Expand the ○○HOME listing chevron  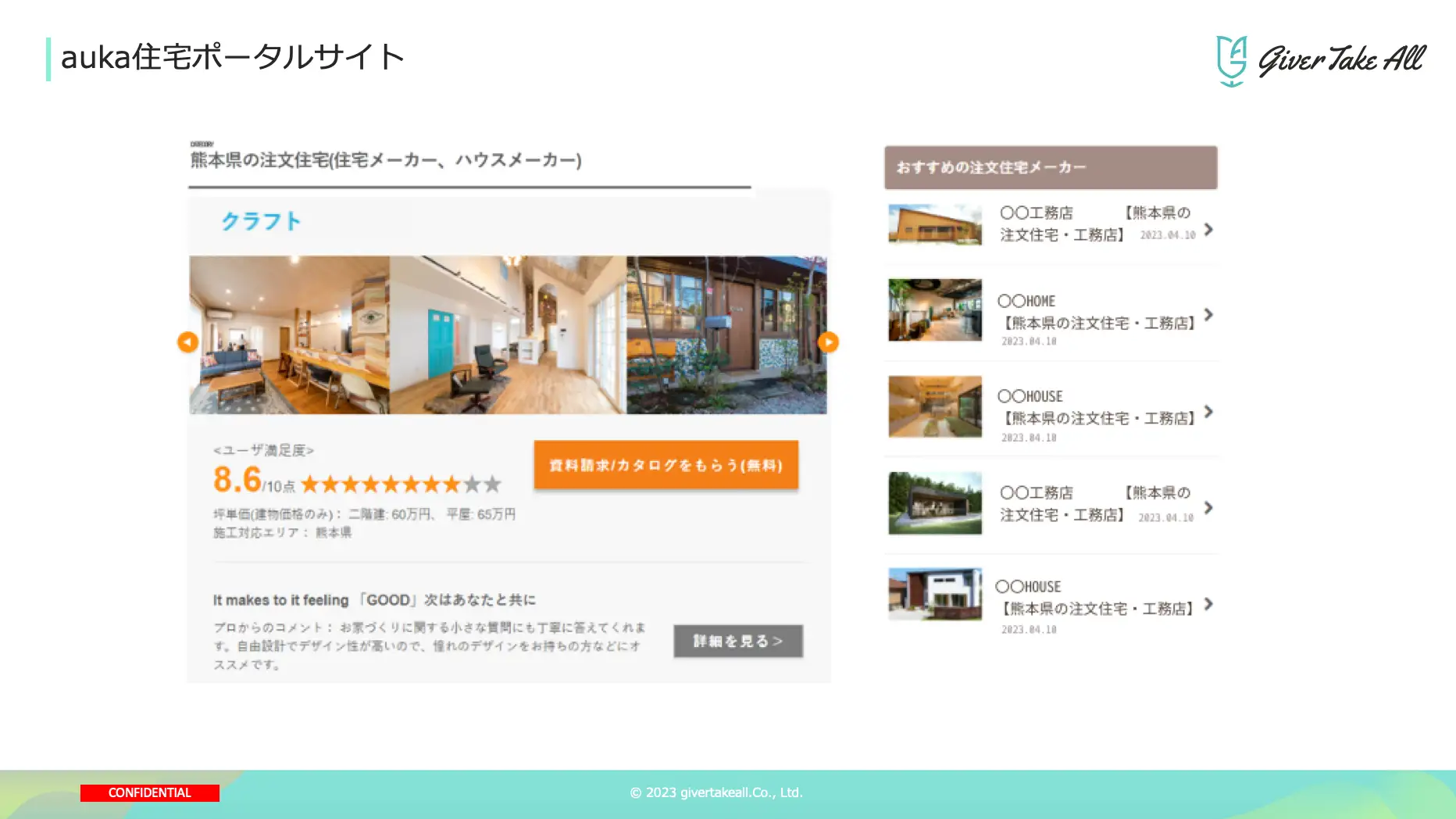1208,314
